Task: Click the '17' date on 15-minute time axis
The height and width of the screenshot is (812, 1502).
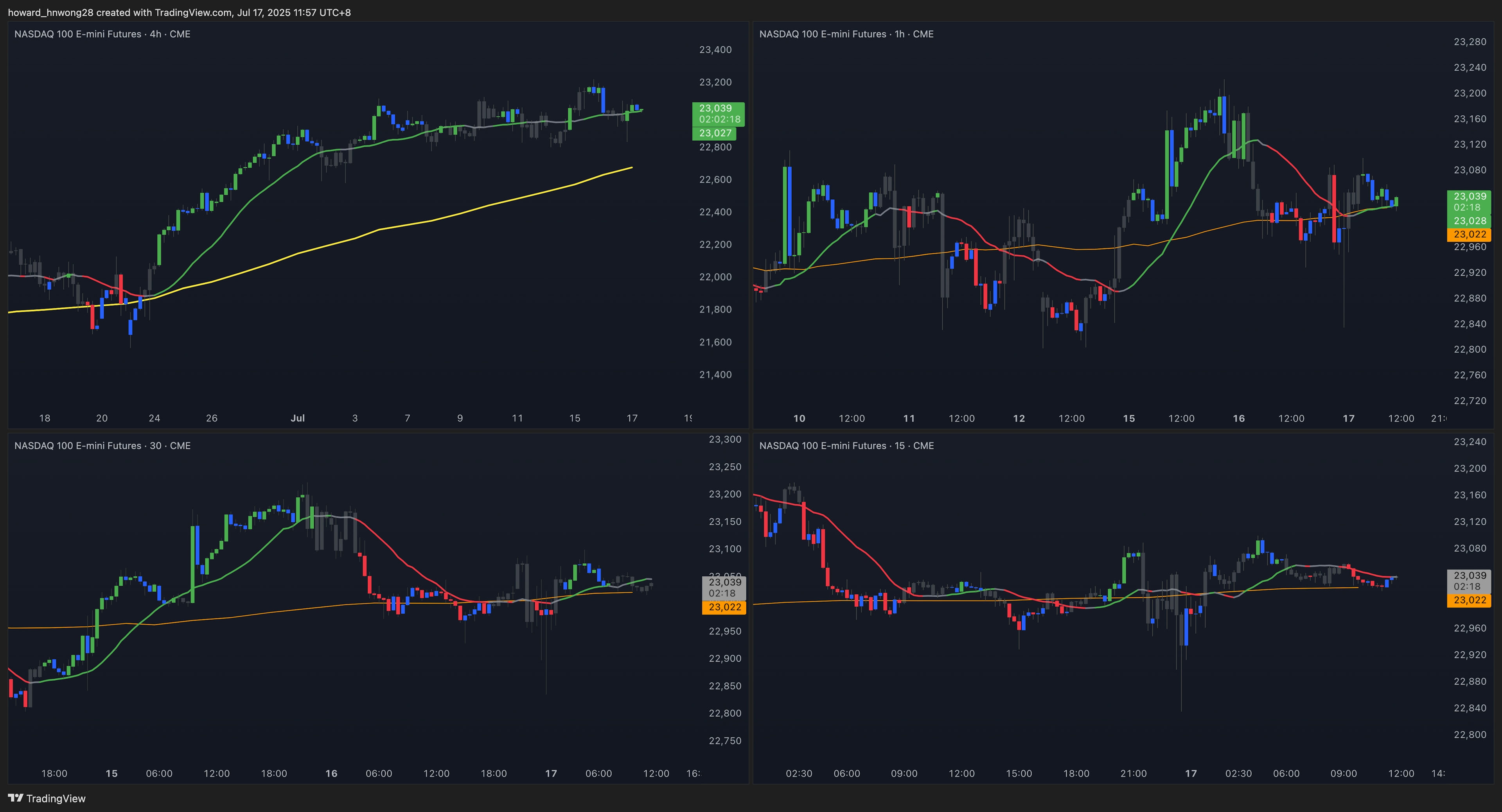Action: pyautogui.click(x=1191, y=774)
